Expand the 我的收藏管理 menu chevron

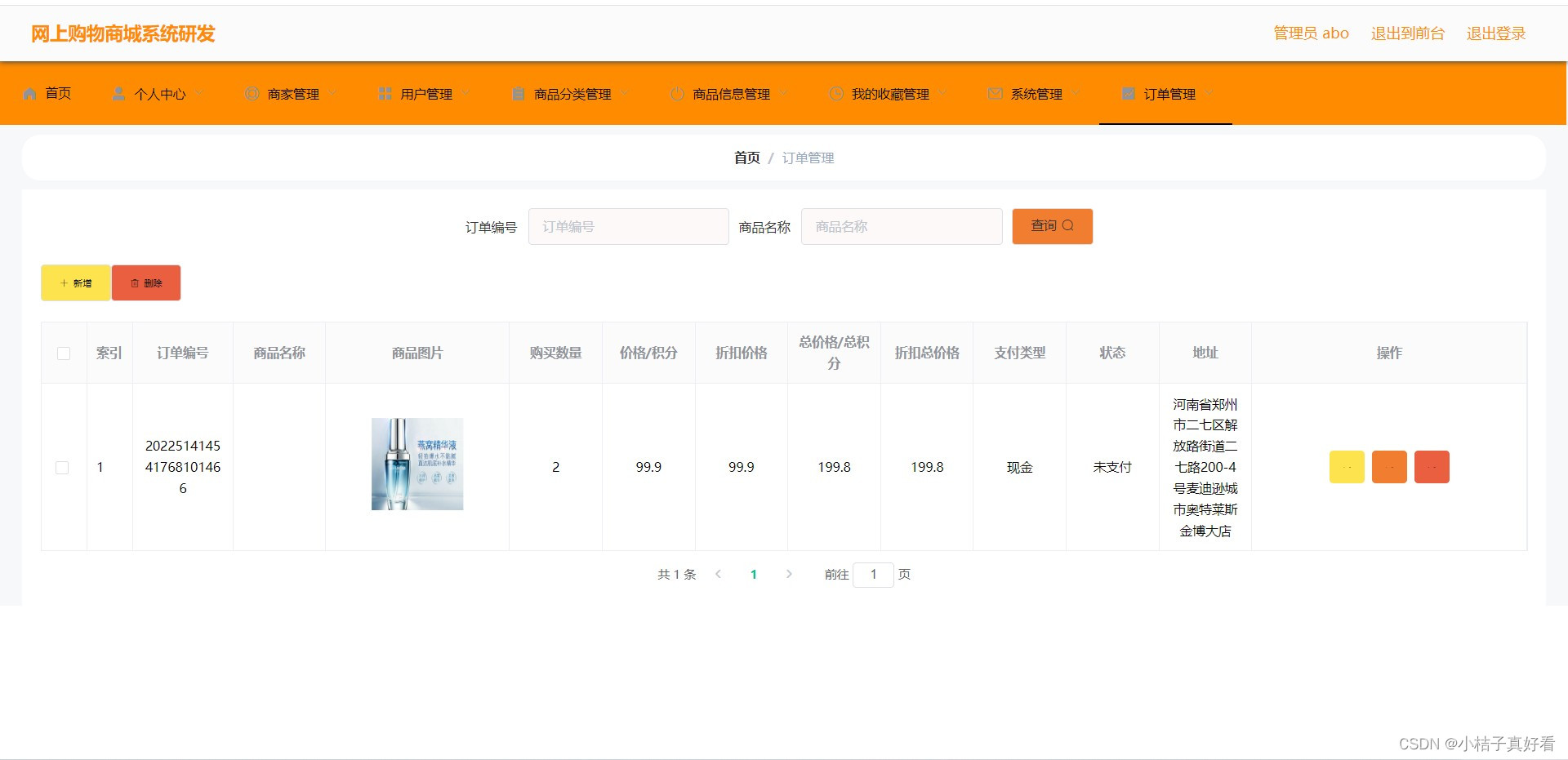[942, 94]
